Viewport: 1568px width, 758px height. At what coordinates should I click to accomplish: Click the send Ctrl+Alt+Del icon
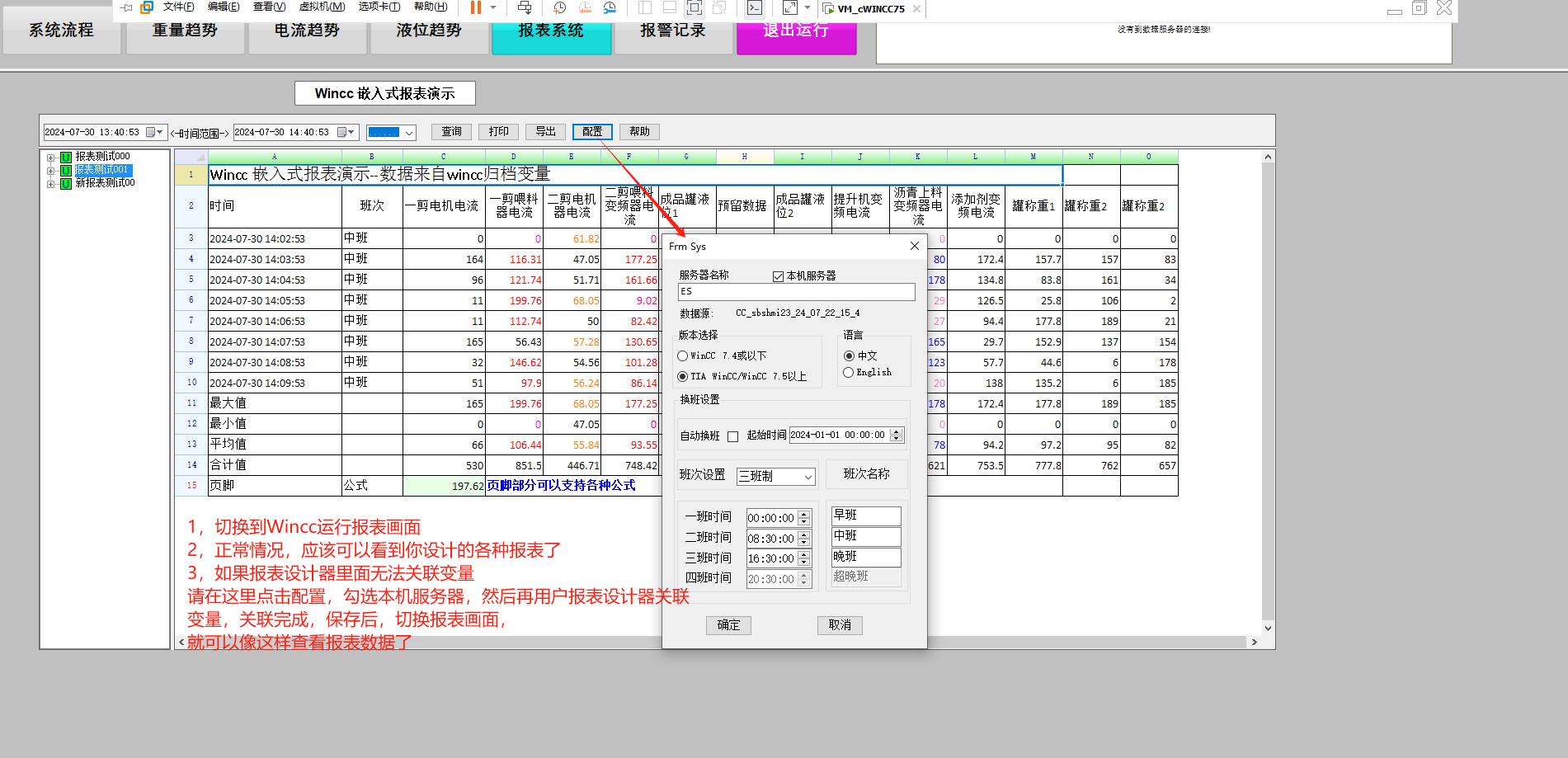(525, 7)
